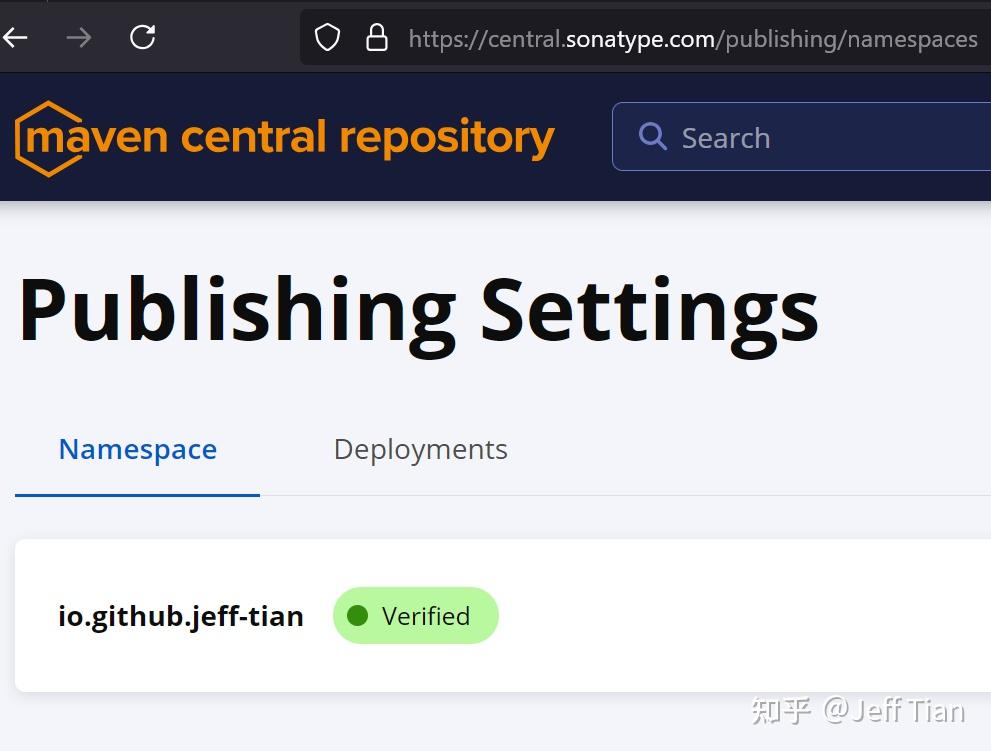Image resolution: width=991 pixels, height=751 pixels.
Task: Select the search magnifier icon
Action: click(653, 136)
